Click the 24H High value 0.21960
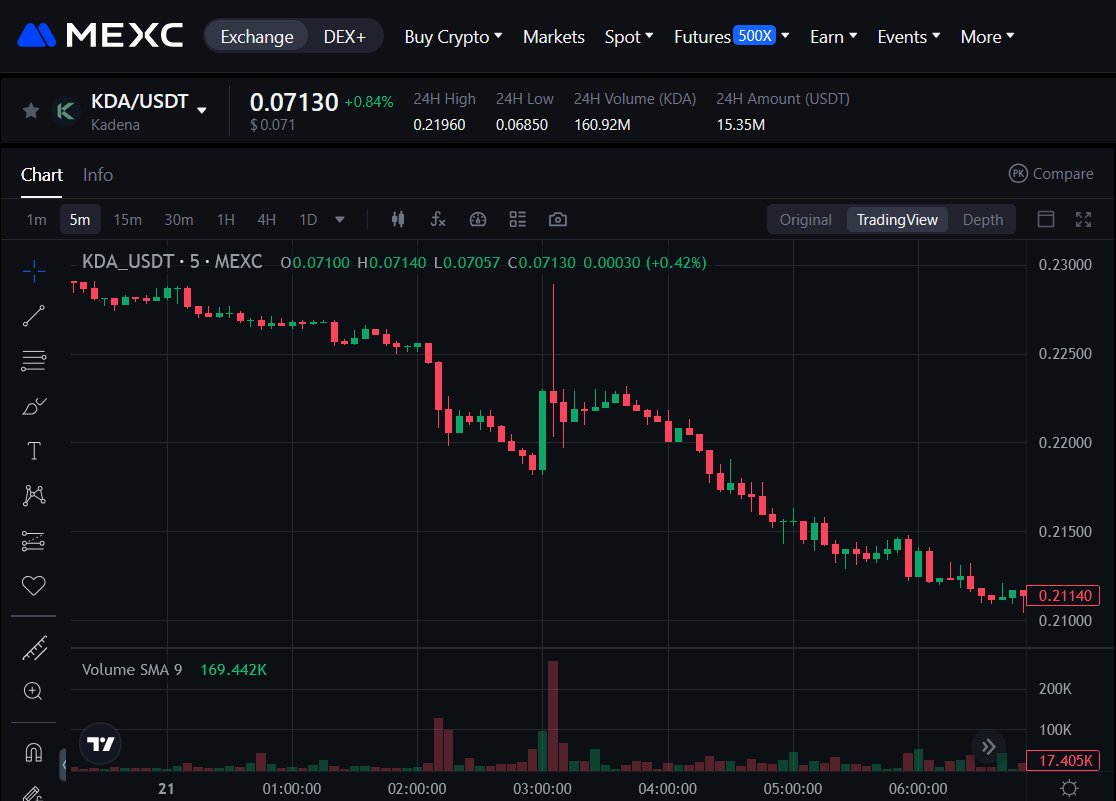 click(x=439, y=125)
